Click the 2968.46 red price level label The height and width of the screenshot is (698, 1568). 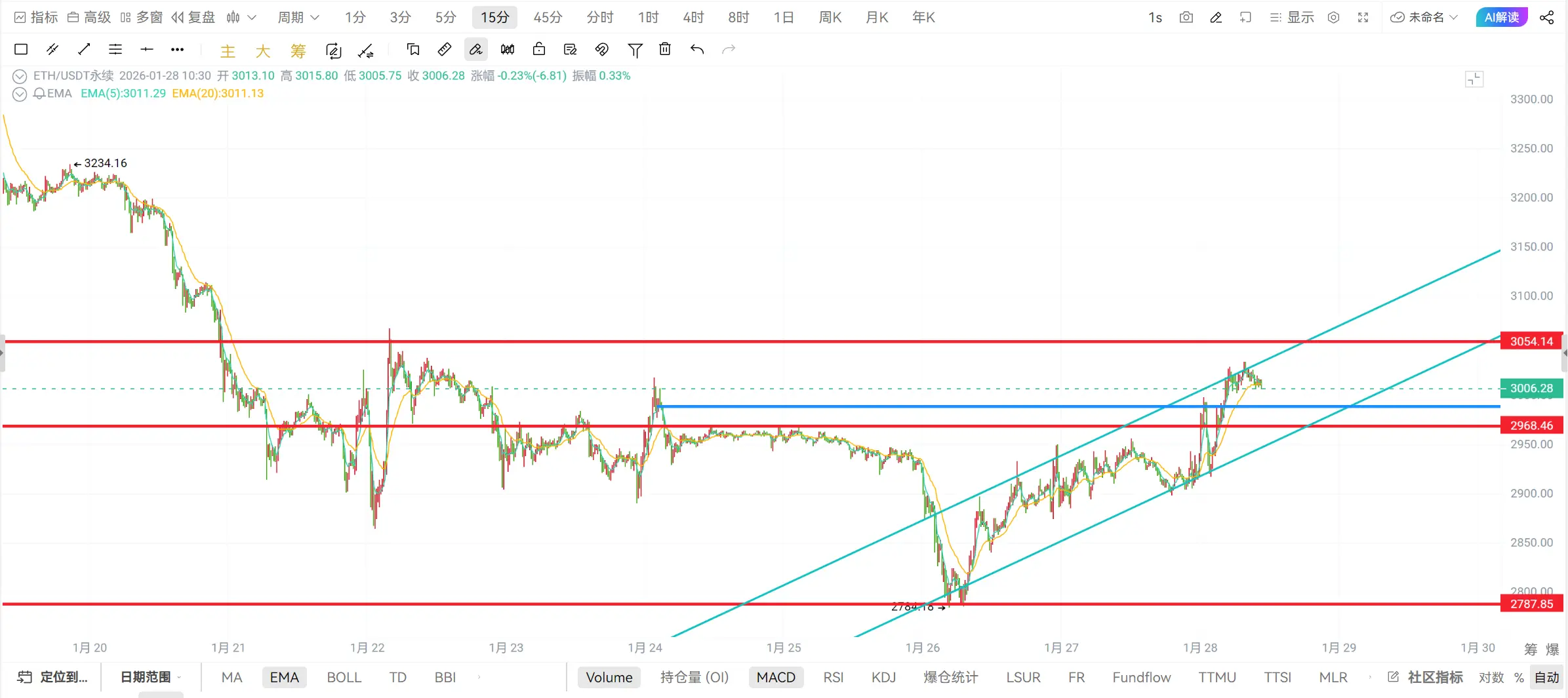click(x=1532, y=426)
